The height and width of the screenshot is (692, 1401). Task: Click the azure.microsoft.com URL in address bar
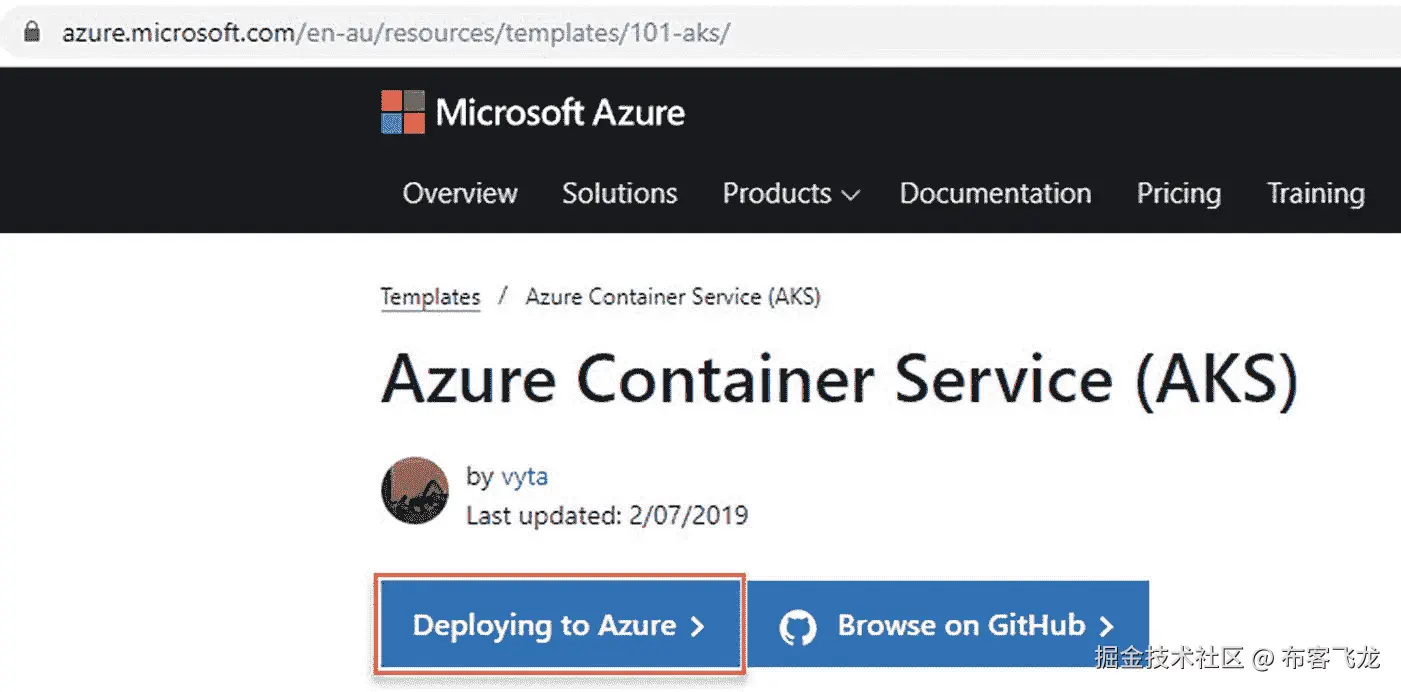[396, 32]
